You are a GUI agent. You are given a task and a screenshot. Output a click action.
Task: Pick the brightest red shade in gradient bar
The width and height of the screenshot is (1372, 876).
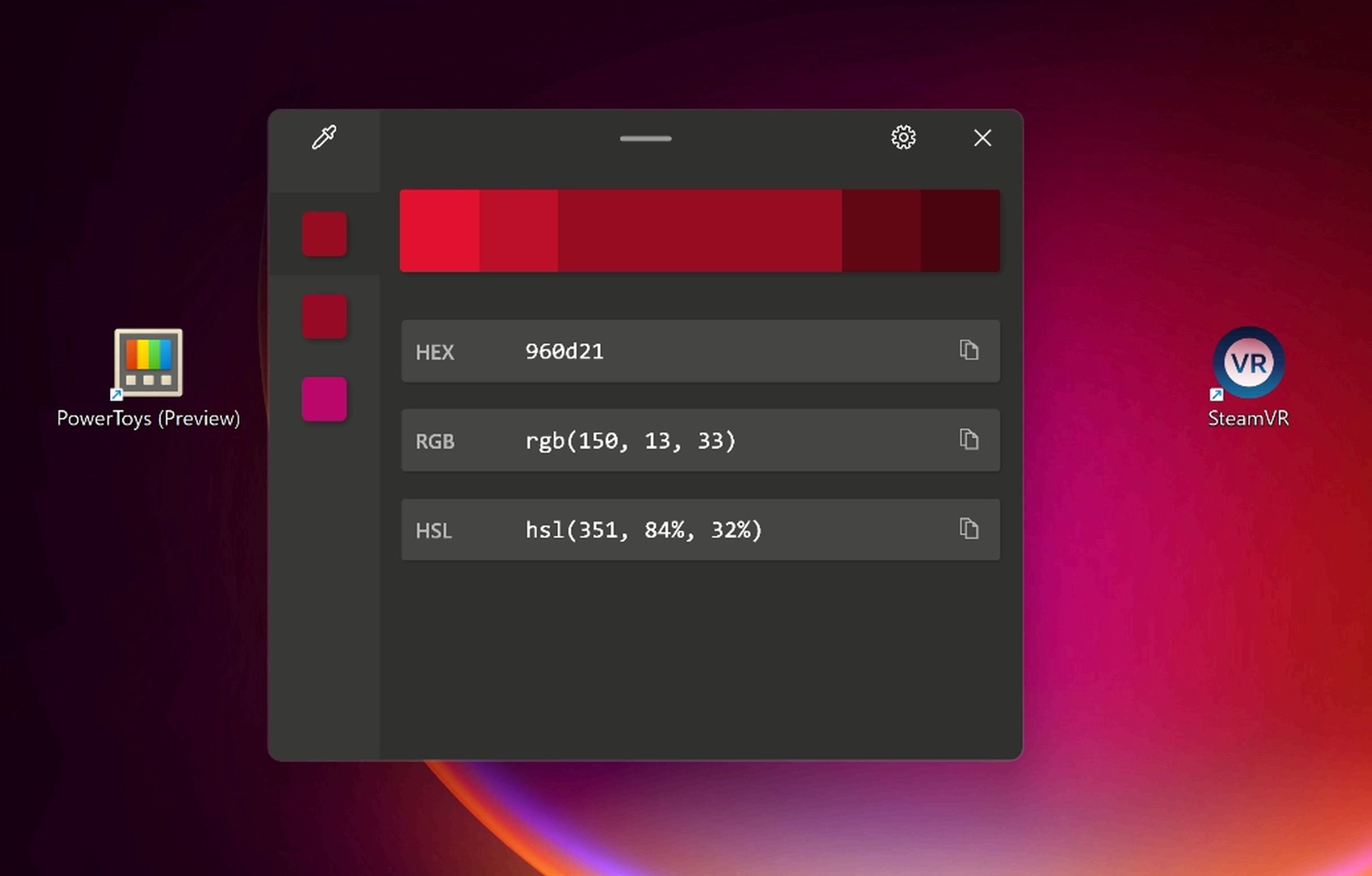(x=439, y=230)
